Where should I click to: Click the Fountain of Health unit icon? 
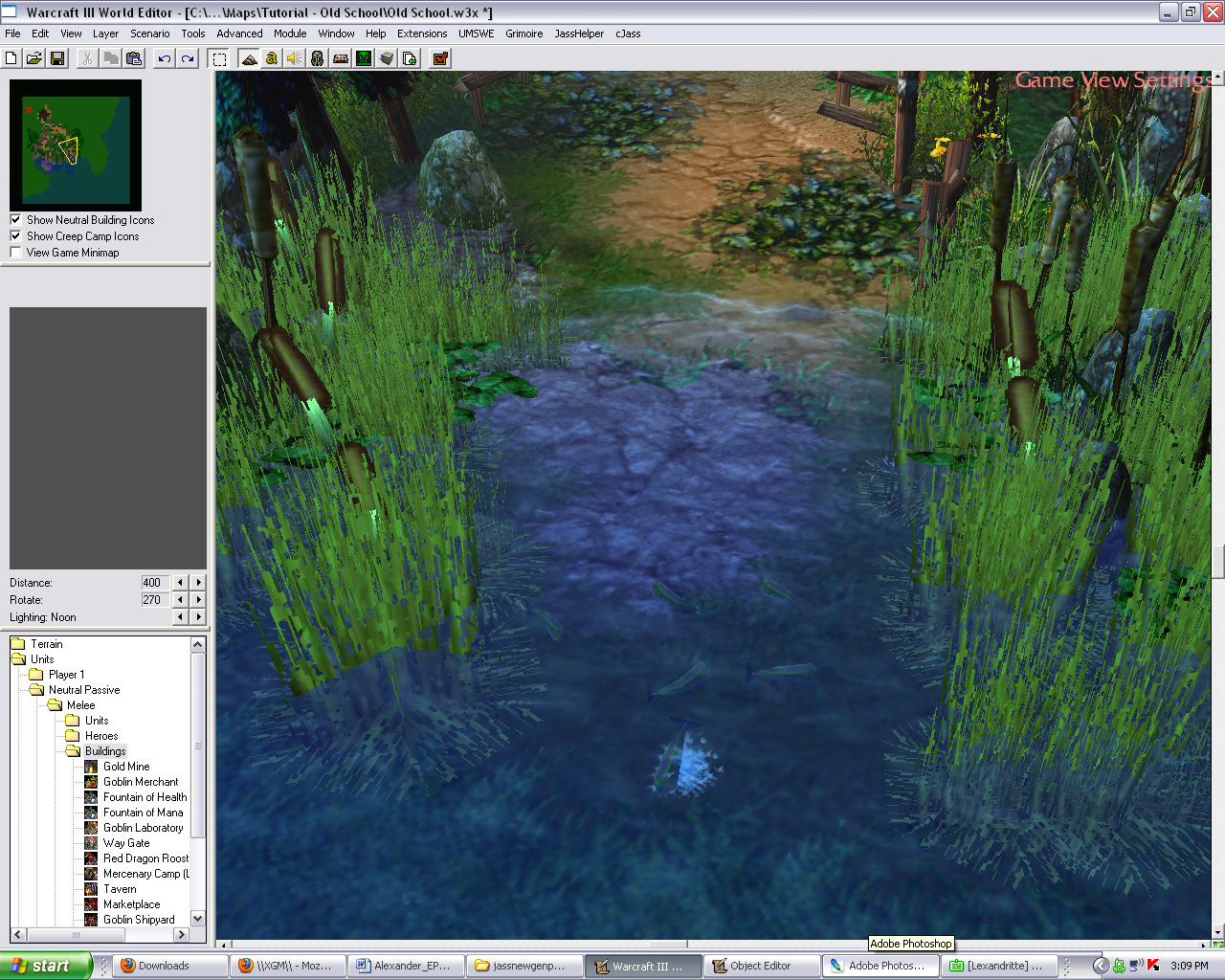[x=91, y=797]
